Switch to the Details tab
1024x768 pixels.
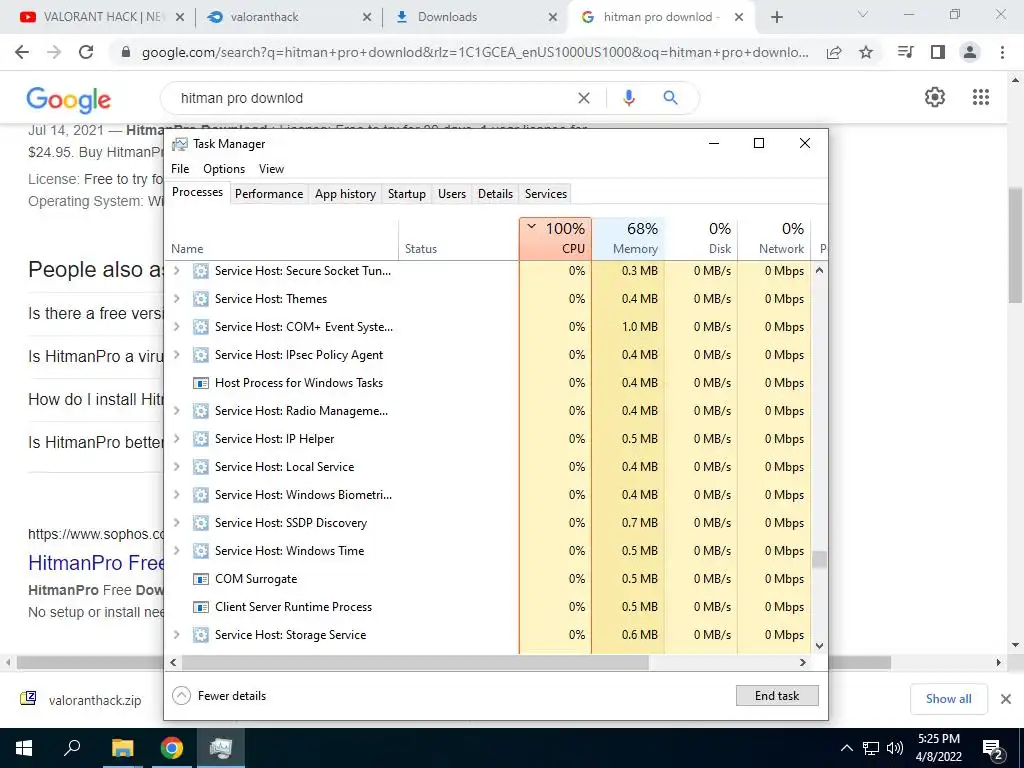(x=495, y=193)
